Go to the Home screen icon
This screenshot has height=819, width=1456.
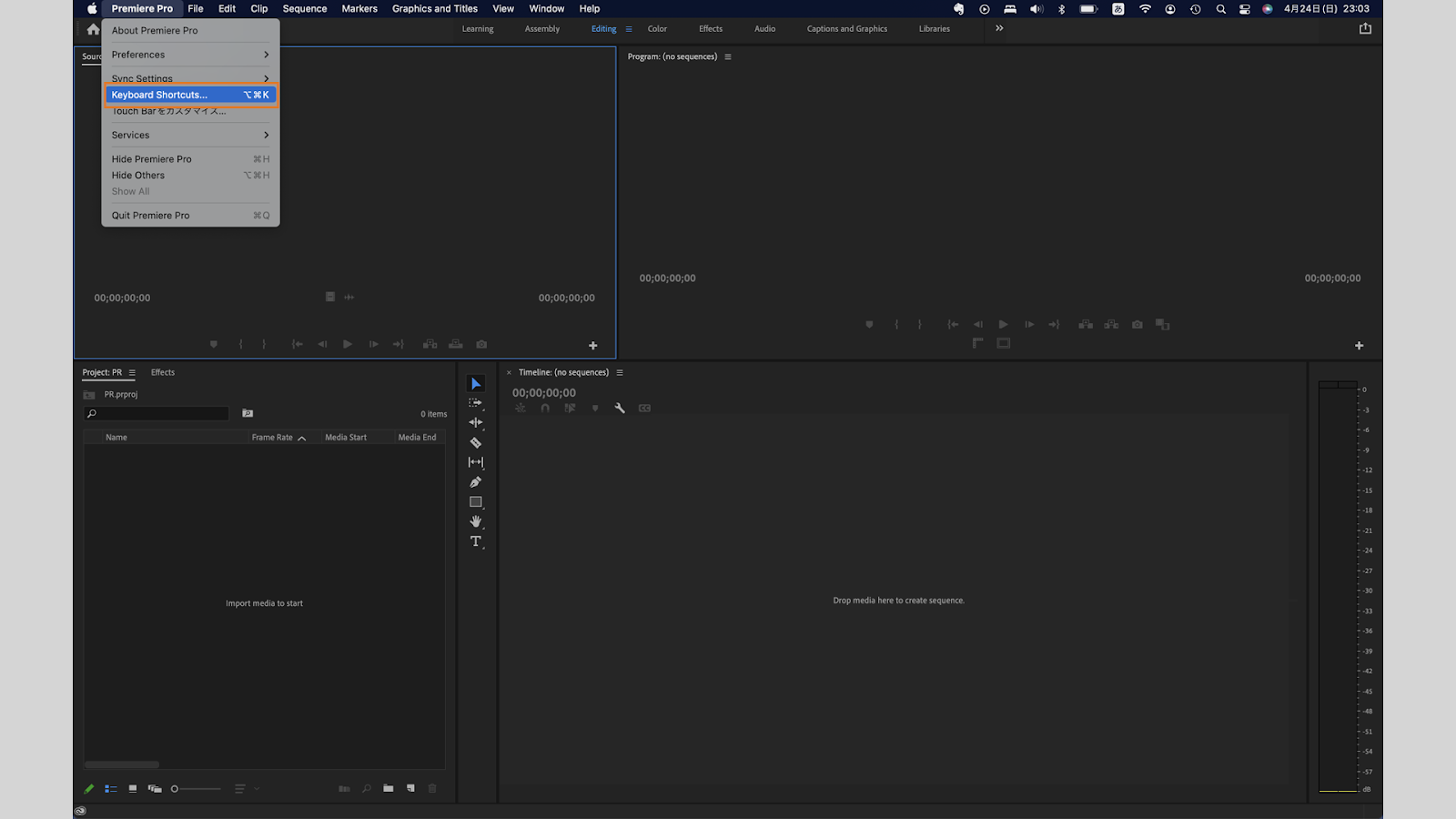[93, 29]
